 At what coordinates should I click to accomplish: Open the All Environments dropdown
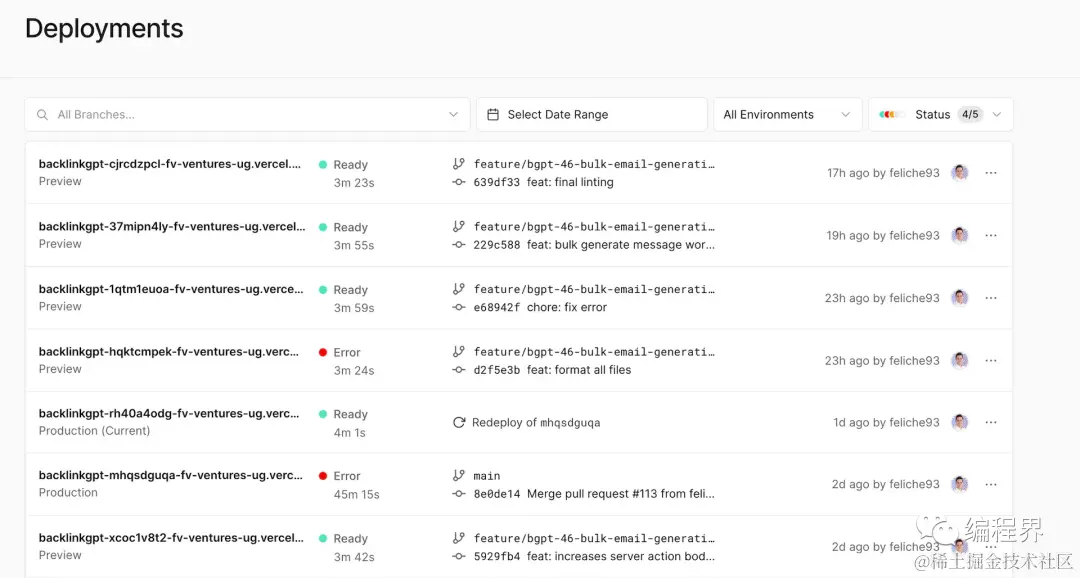[787, 114]
